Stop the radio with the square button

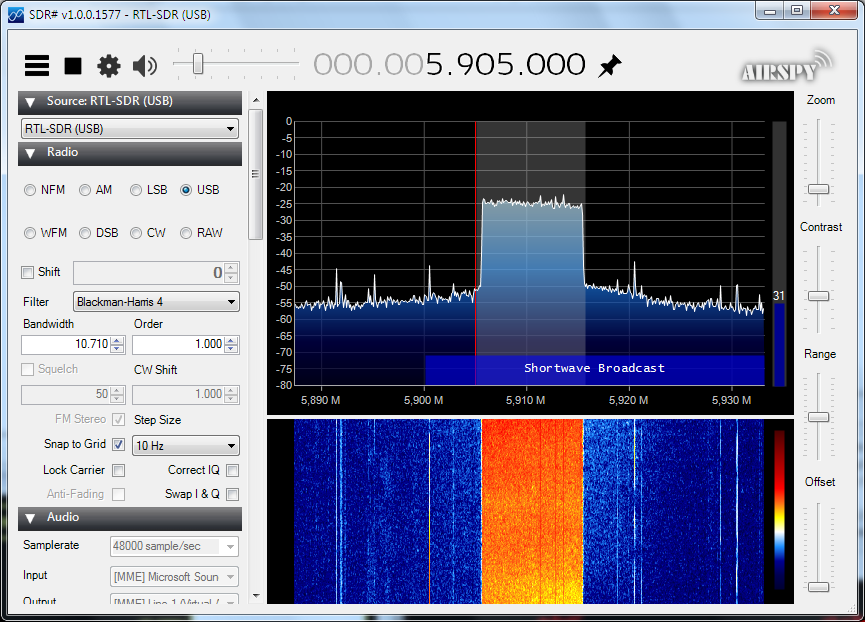click(73, 66)
